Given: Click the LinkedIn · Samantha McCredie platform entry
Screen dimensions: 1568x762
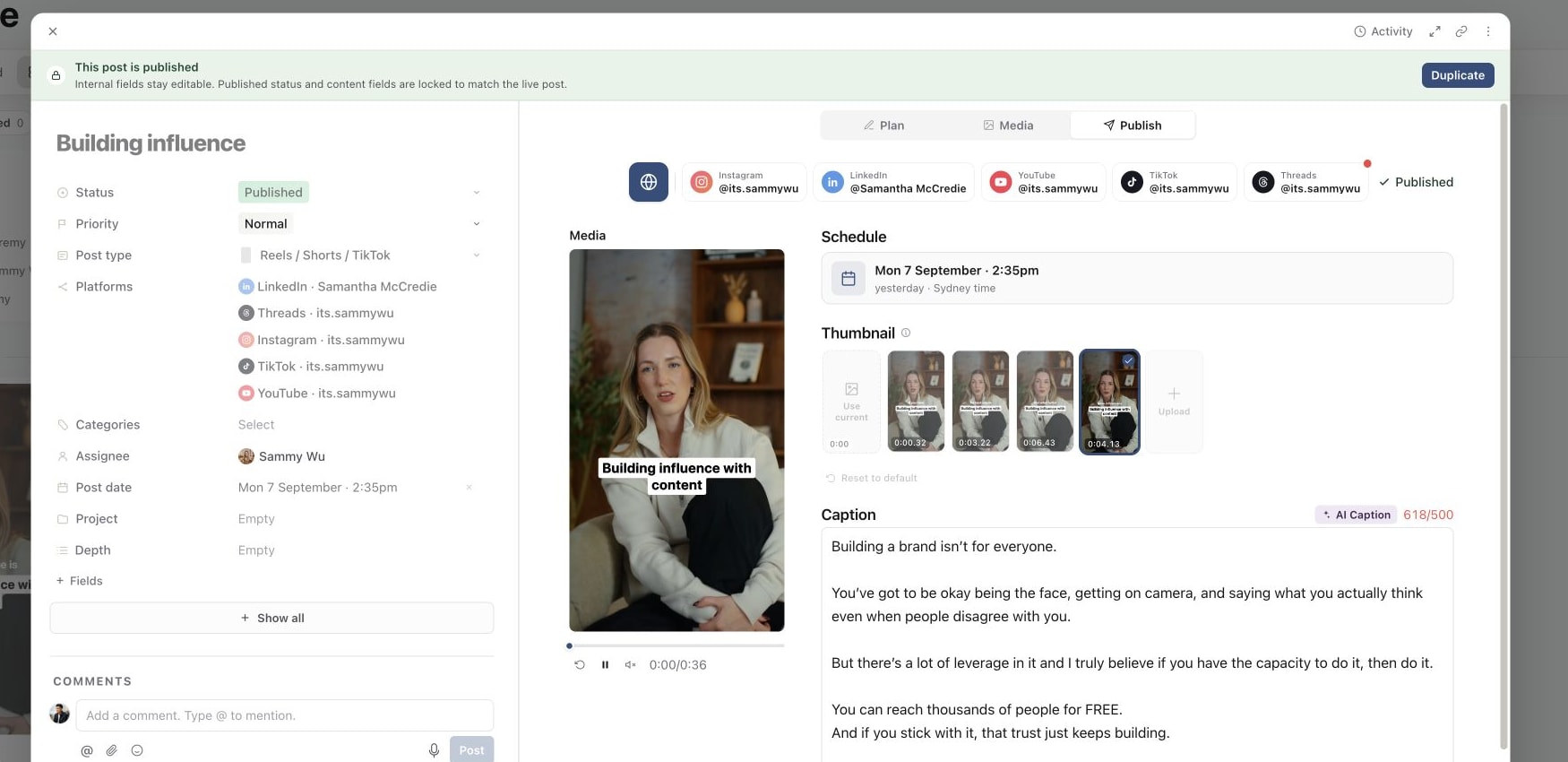Looking at the screenshot, I should pos(338,287).
